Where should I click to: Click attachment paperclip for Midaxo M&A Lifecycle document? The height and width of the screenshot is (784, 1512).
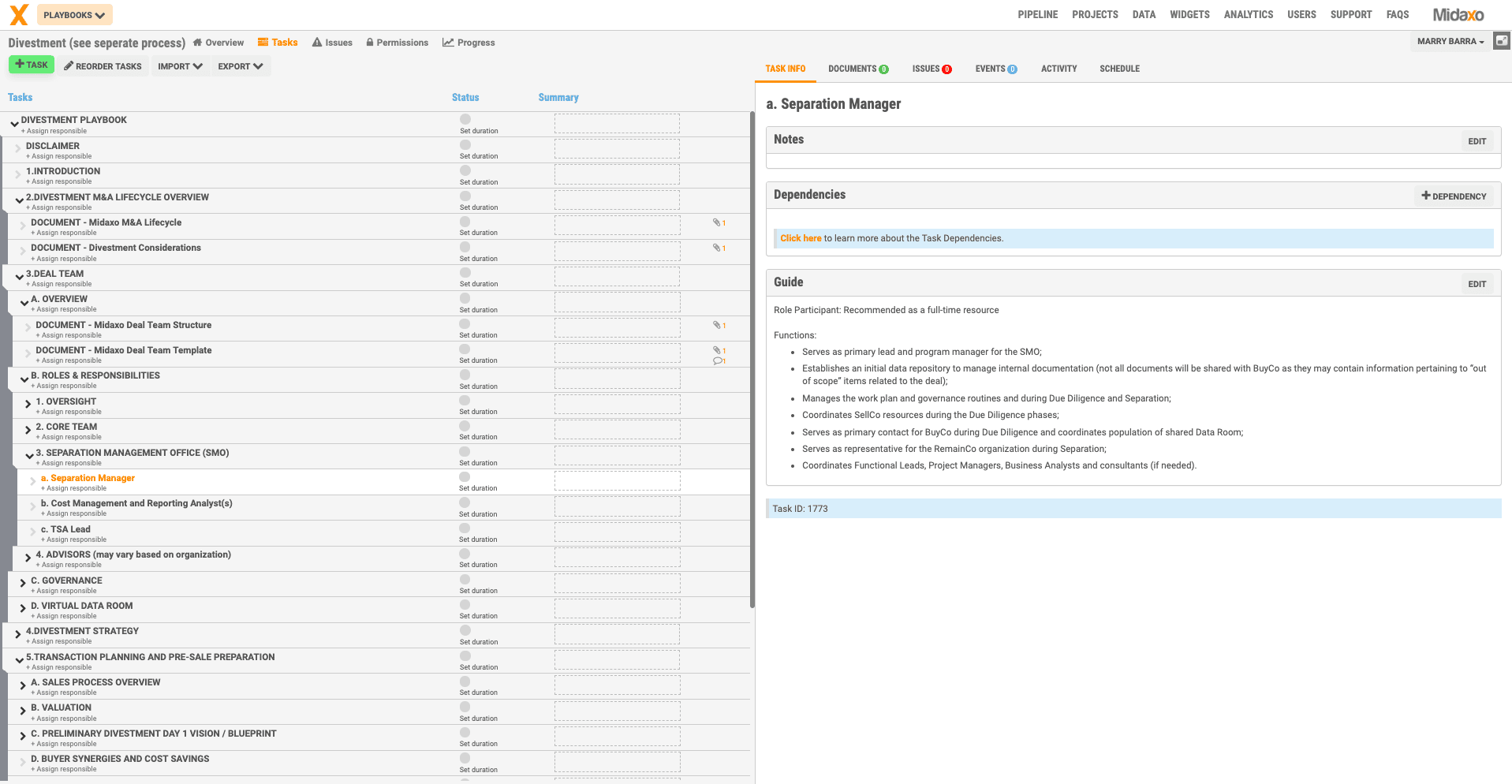(x=717, y=222)
